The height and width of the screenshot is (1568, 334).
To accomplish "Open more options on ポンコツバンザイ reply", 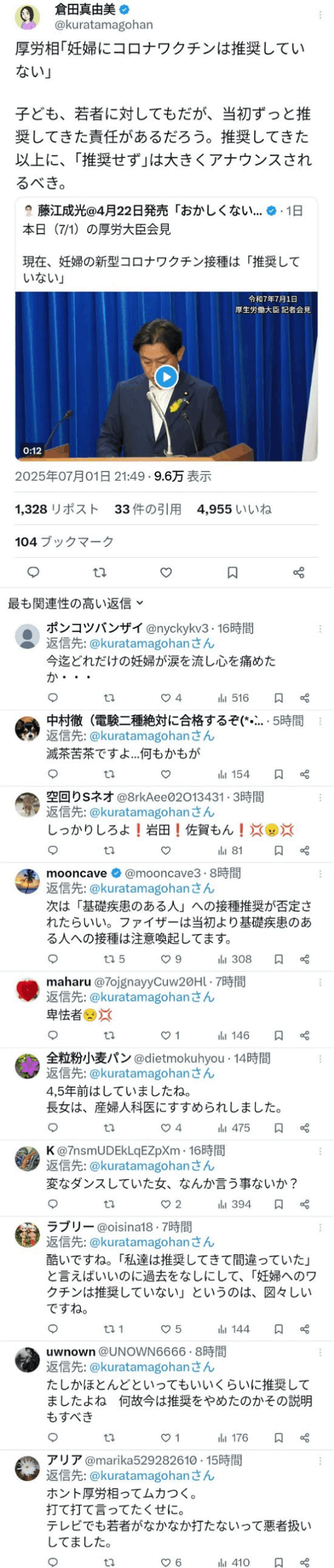I will point(319,628).
